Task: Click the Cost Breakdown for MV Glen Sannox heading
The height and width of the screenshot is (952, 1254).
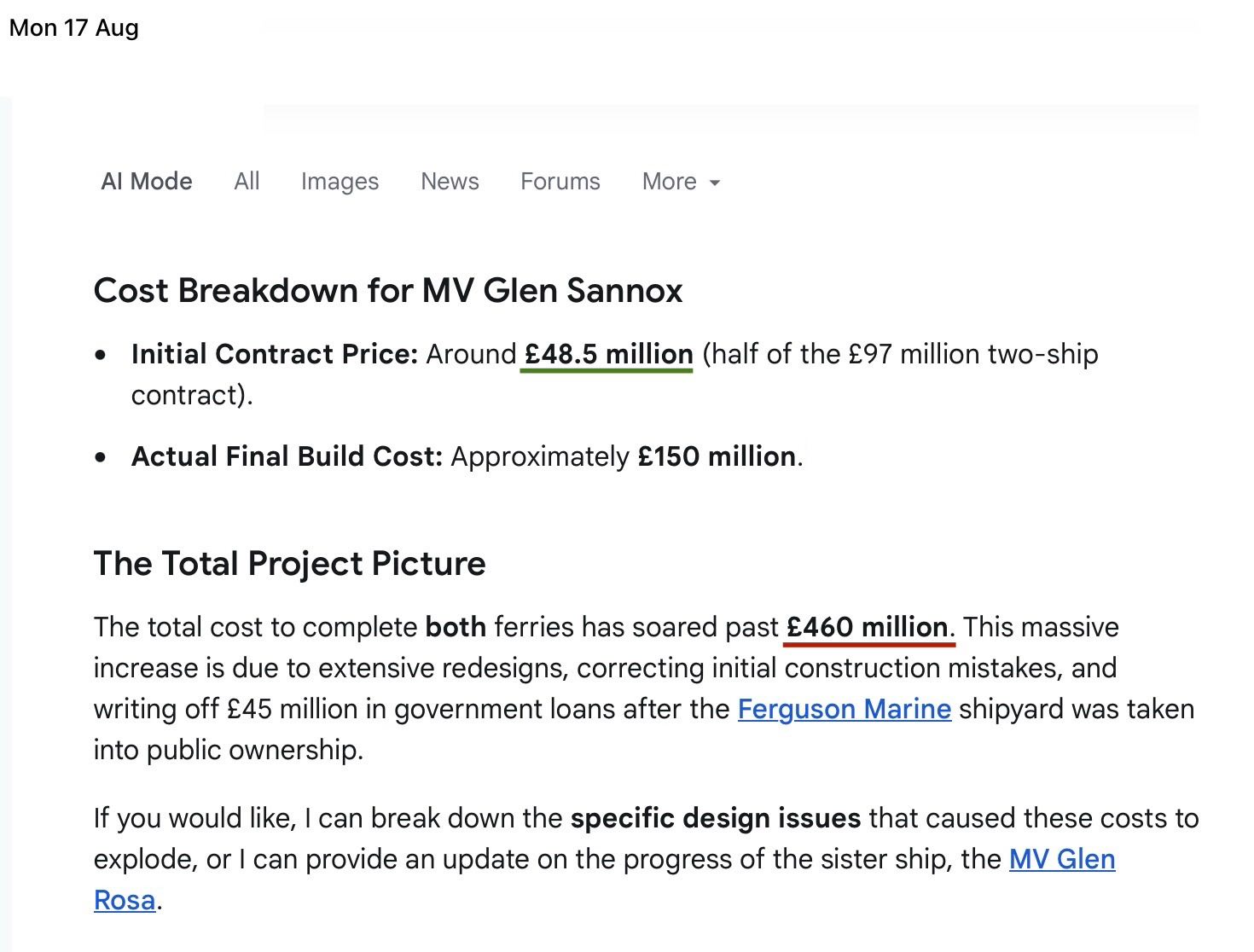Action: point(388,290)
